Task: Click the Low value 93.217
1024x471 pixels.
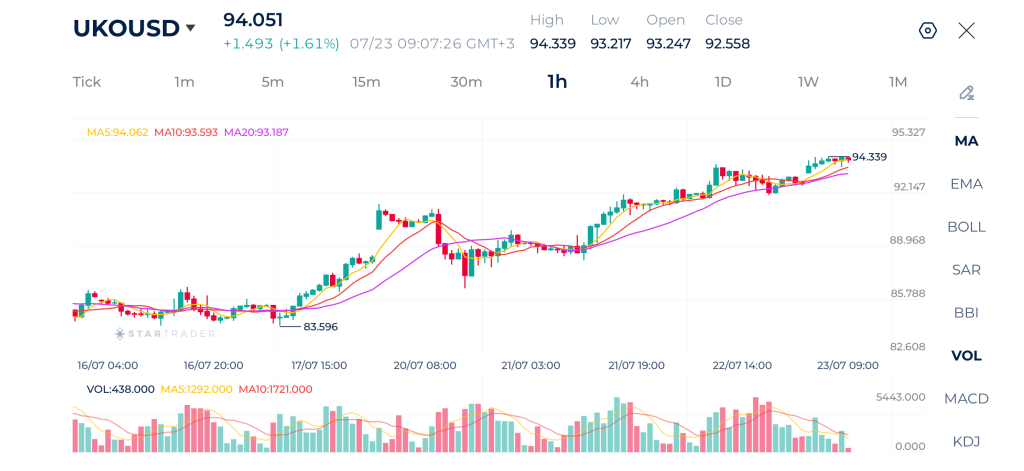Action: pos(611,44)
